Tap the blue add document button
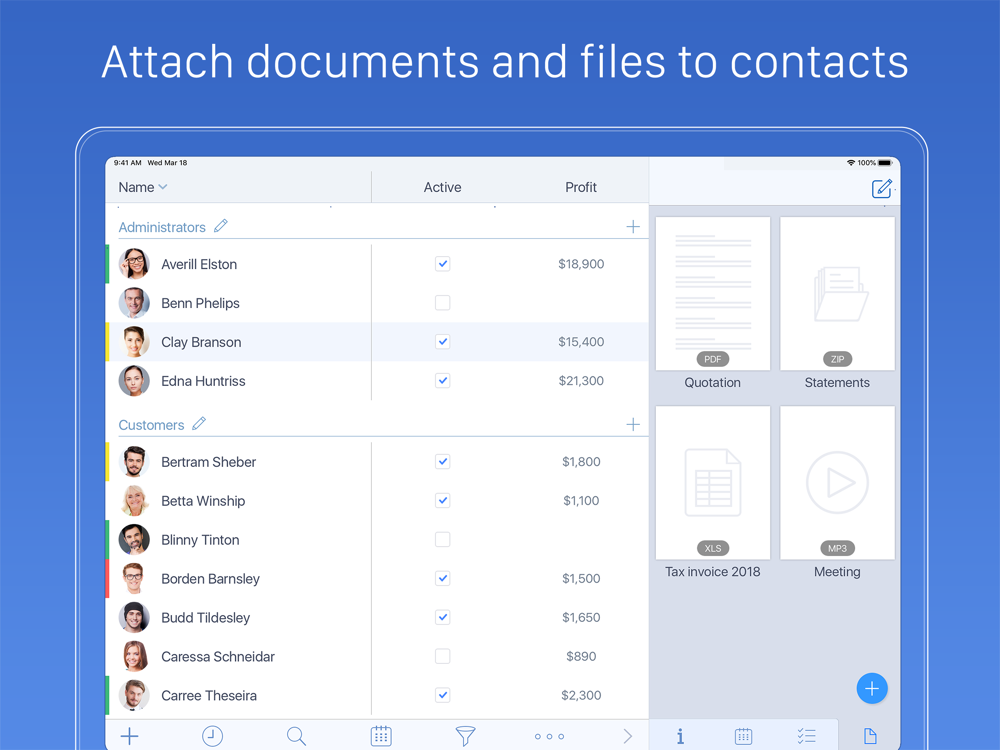The height and width of the screenshot is (750, 1000). [x=872, y=689]
